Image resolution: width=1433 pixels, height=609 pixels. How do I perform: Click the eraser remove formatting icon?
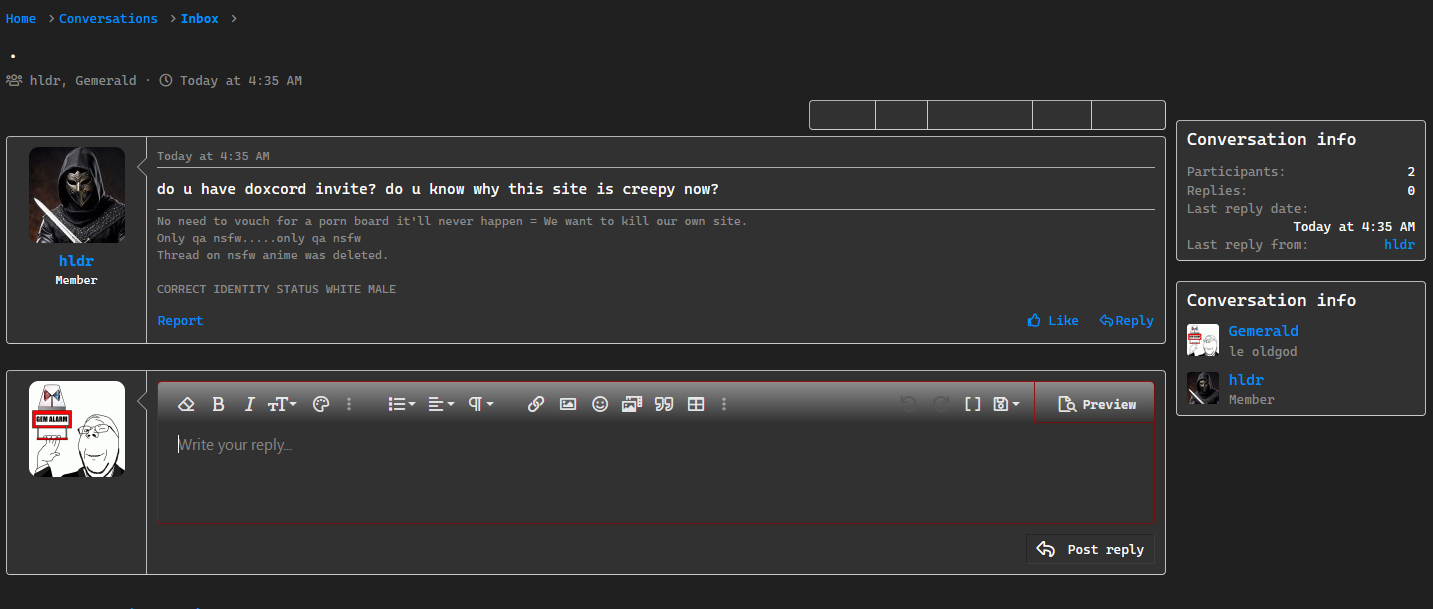pyautogui.click(x=186, y=404)
